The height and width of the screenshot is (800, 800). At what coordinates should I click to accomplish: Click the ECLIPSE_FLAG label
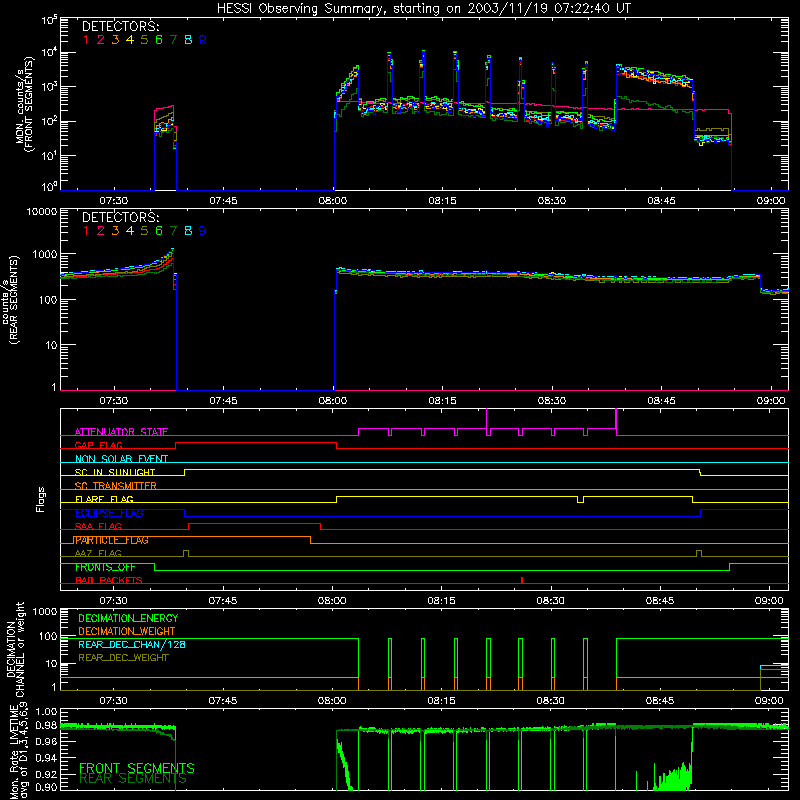(109, 513)
